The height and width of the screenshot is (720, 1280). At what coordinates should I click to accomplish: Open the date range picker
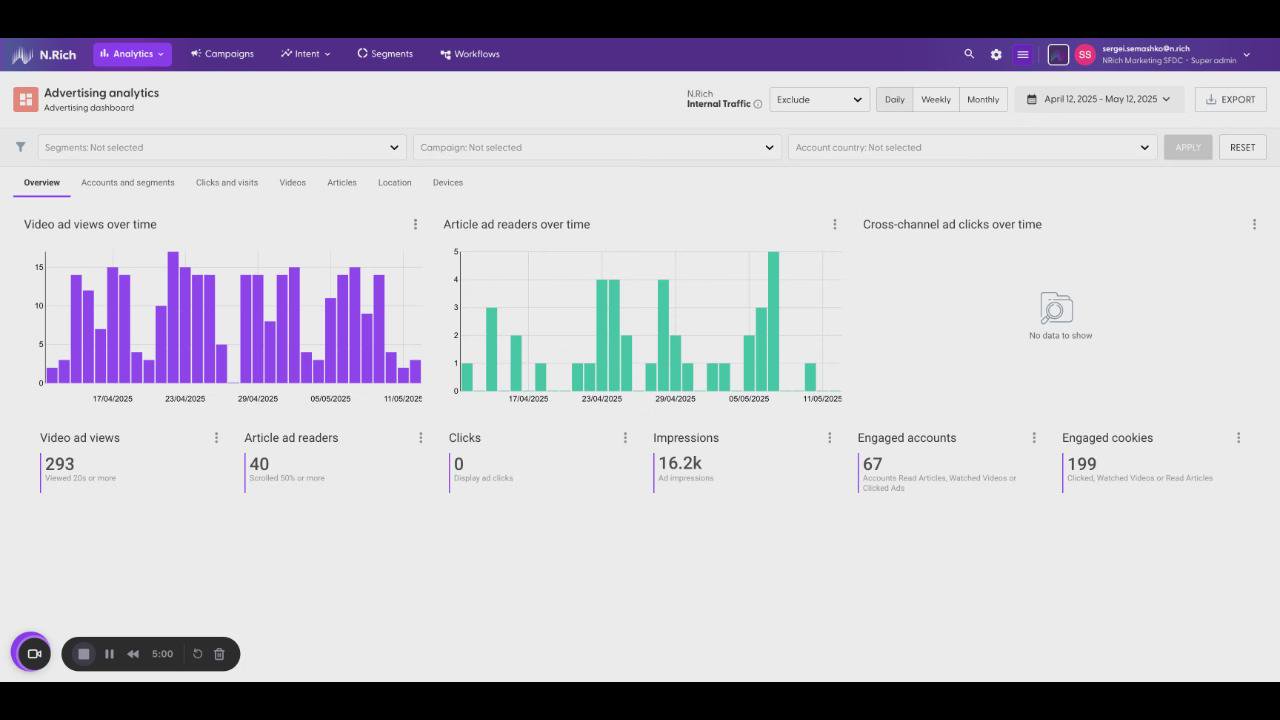tap(1099, 99)
